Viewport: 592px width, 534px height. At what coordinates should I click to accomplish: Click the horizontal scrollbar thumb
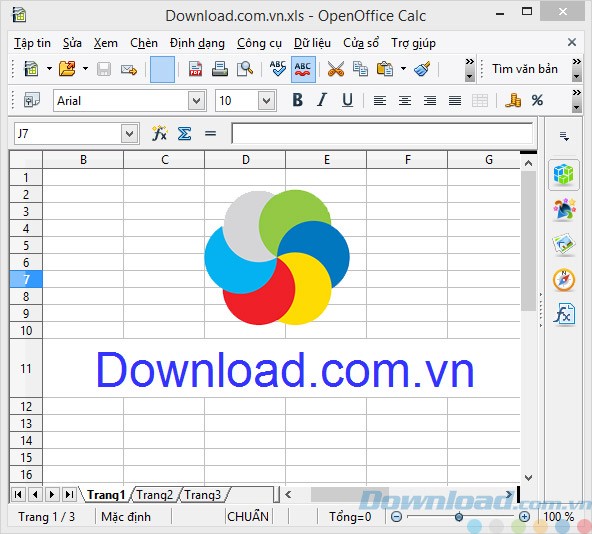point(349,495)
